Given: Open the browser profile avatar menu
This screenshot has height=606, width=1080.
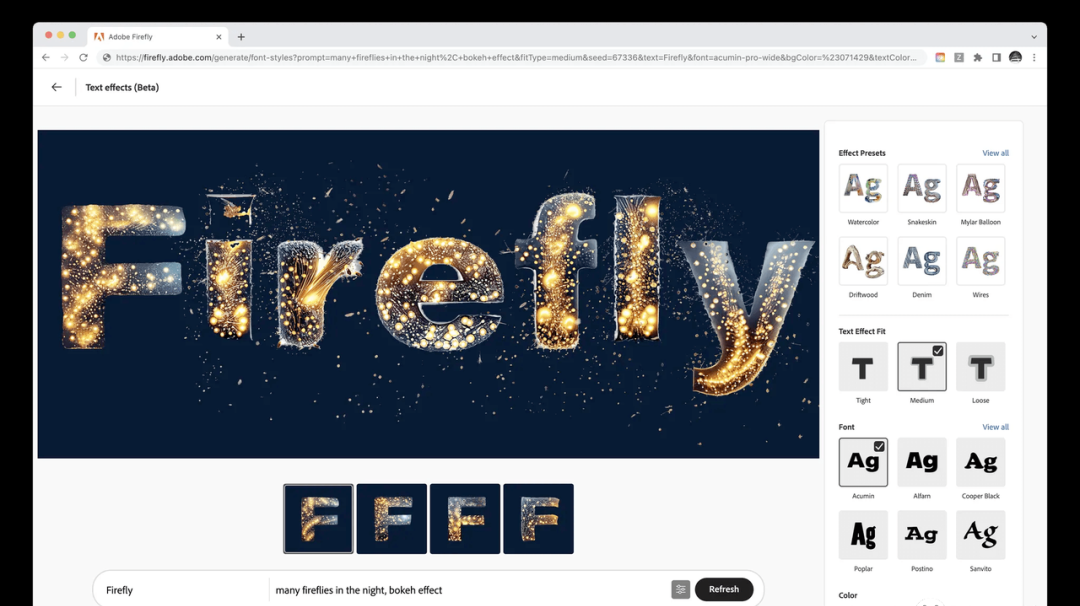Looking at the screenshot, I should pos(1015,58).
